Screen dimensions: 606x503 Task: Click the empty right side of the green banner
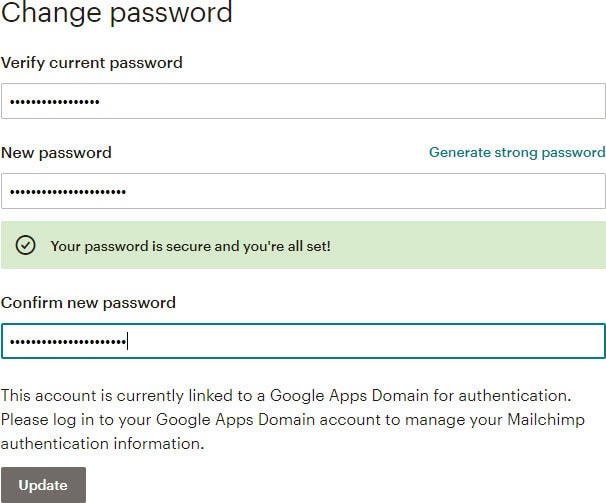pos(480,245)
